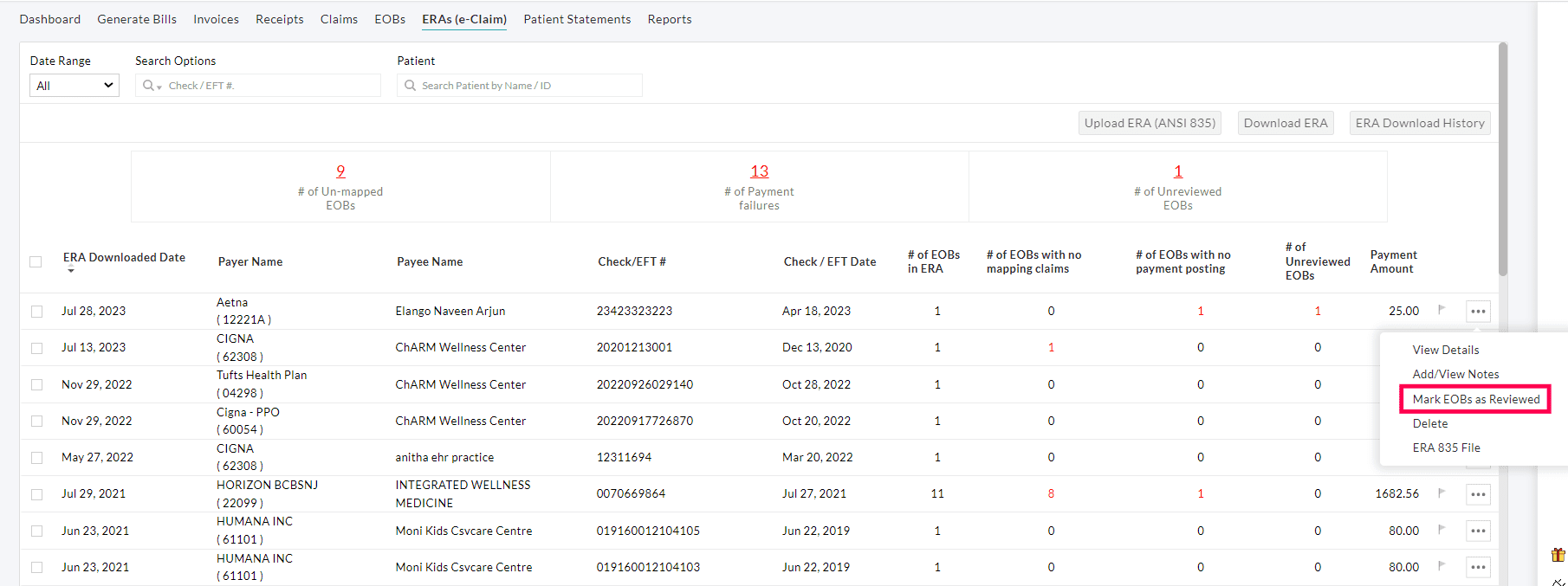Image resolution: width=1568 pixels, height=586 pixels.
Task: Open ERA 835 File menu entry
Action: point(1447,448)
